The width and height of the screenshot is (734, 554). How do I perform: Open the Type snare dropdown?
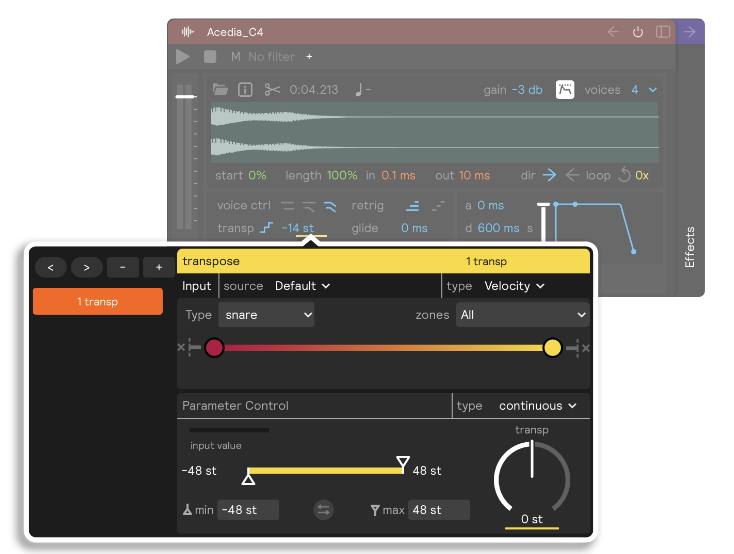(266, 315)
